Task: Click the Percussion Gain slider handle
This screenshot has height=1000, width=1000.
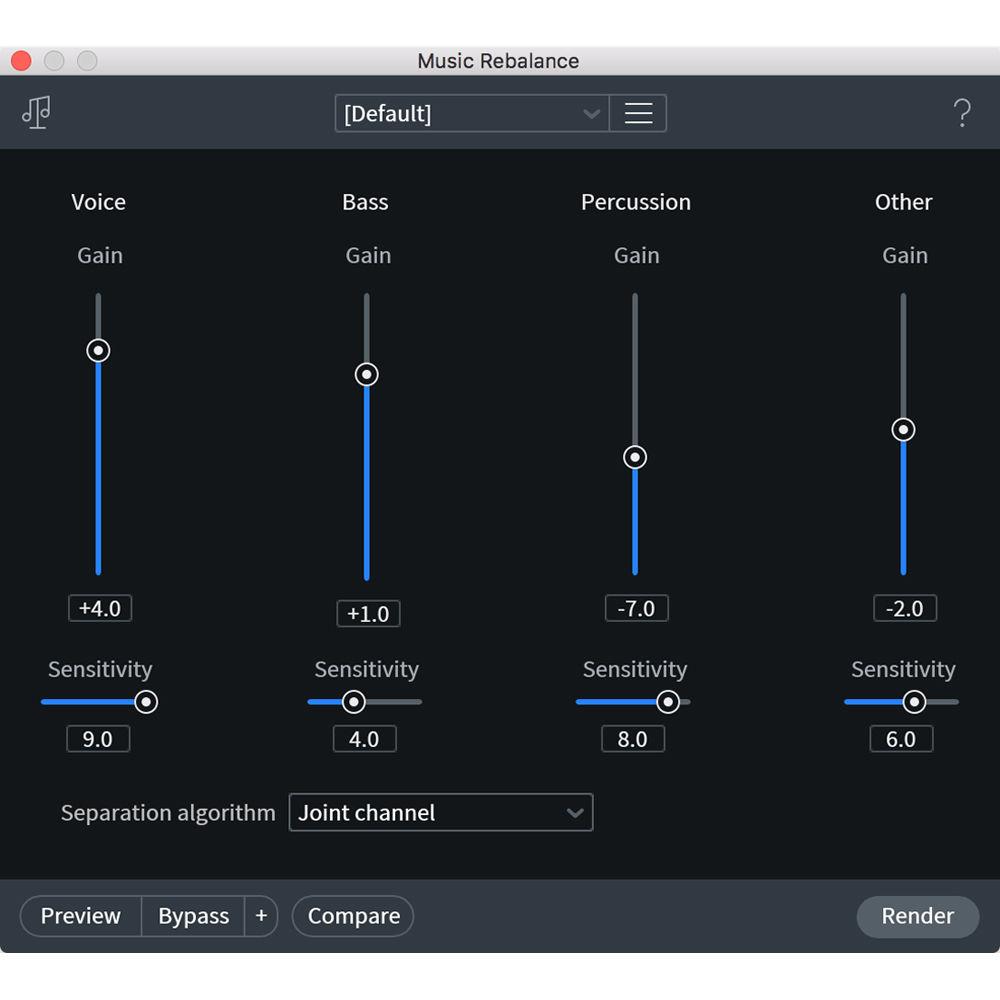Action: click(x=634, y=457)
